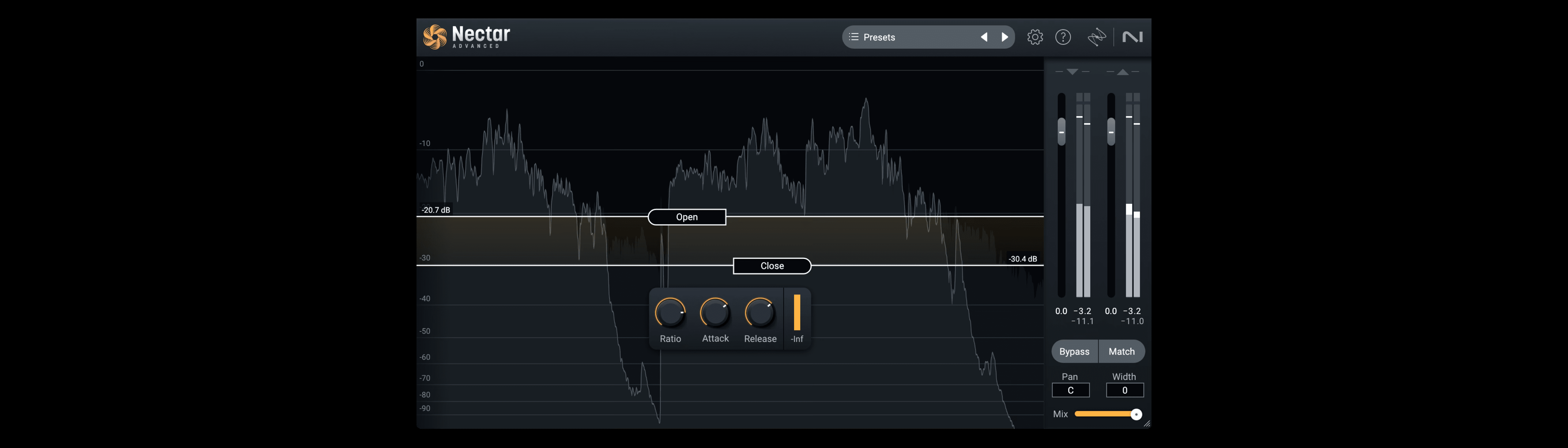Click the Open threshold label on the gate line

[687, 217]
